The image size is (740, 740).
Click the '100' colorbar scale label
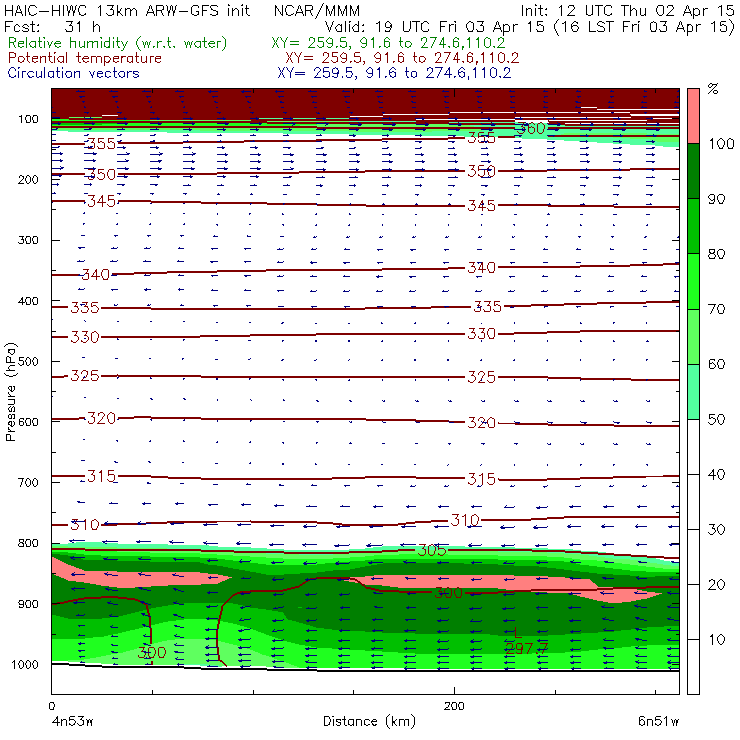point(721,143)
